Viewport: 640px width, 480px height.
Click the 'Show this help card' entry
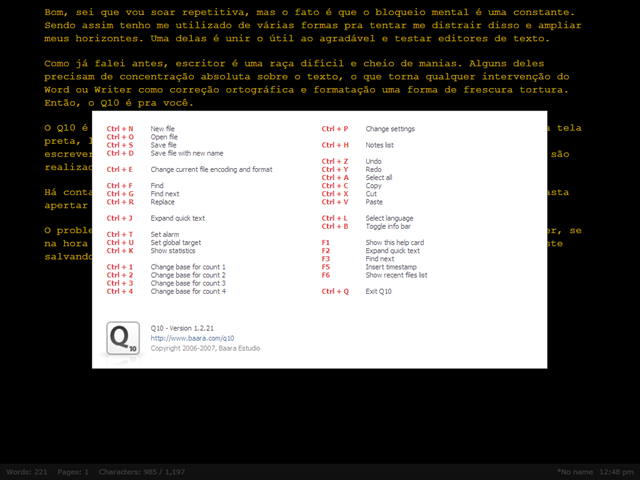tap(395, 242)
